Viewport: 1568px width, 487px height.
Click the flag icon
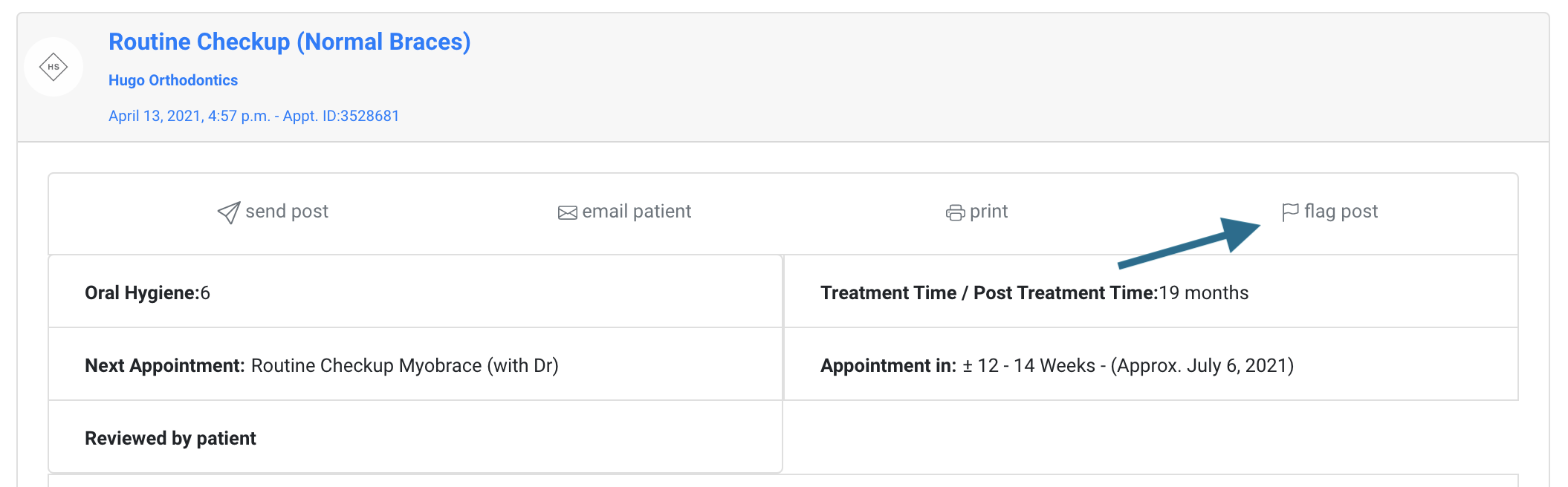click(1290, 212)
